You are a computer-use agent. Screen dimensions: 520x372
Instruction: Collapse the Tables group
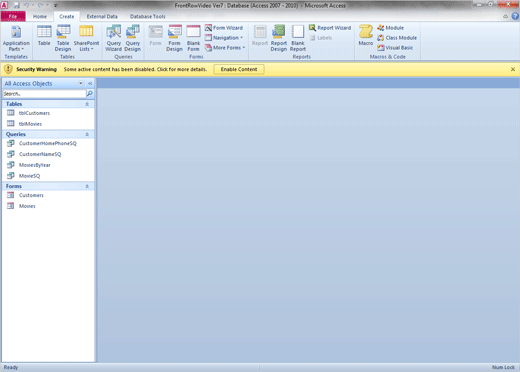(x=87, y=104)
